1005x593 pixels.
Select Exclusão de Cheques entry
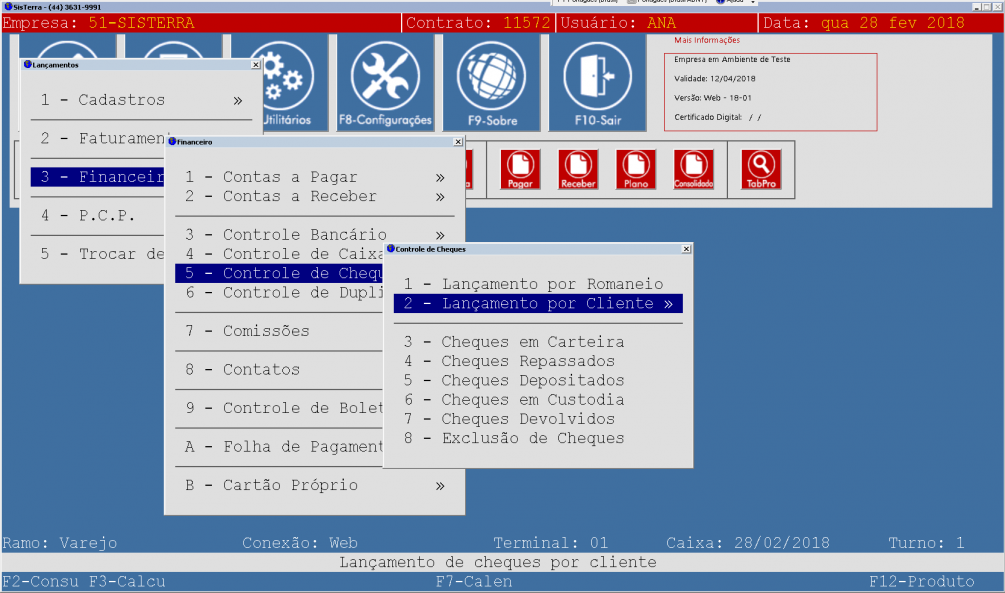[514, 438]
